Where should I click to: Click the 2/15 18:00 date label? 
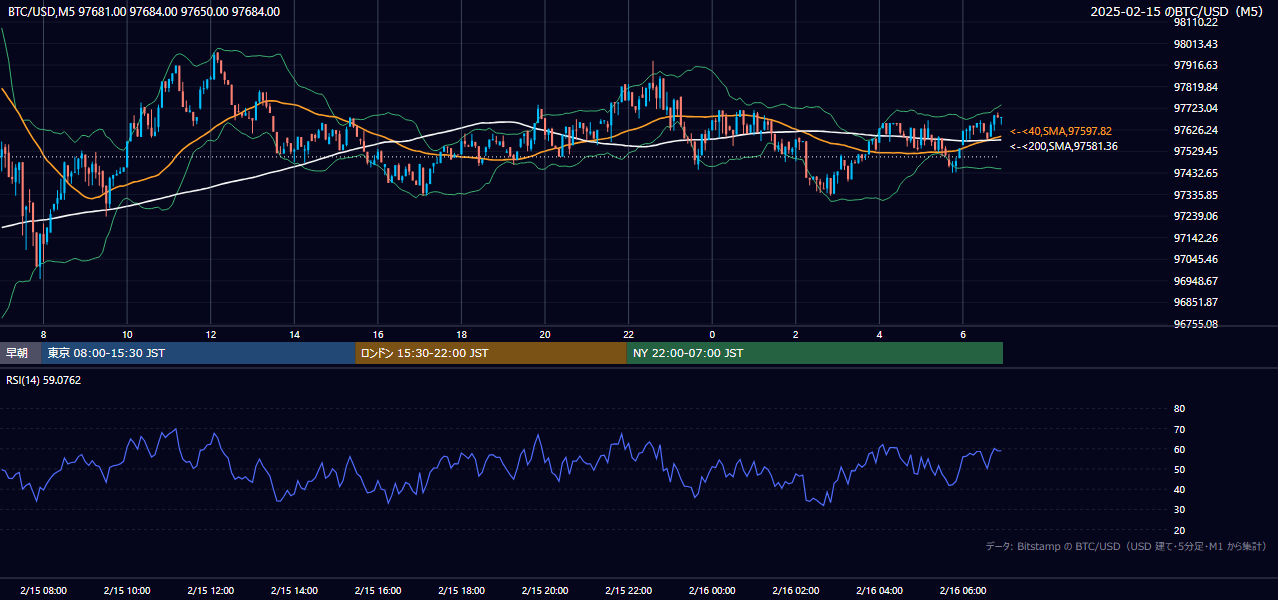pos(461,591)
